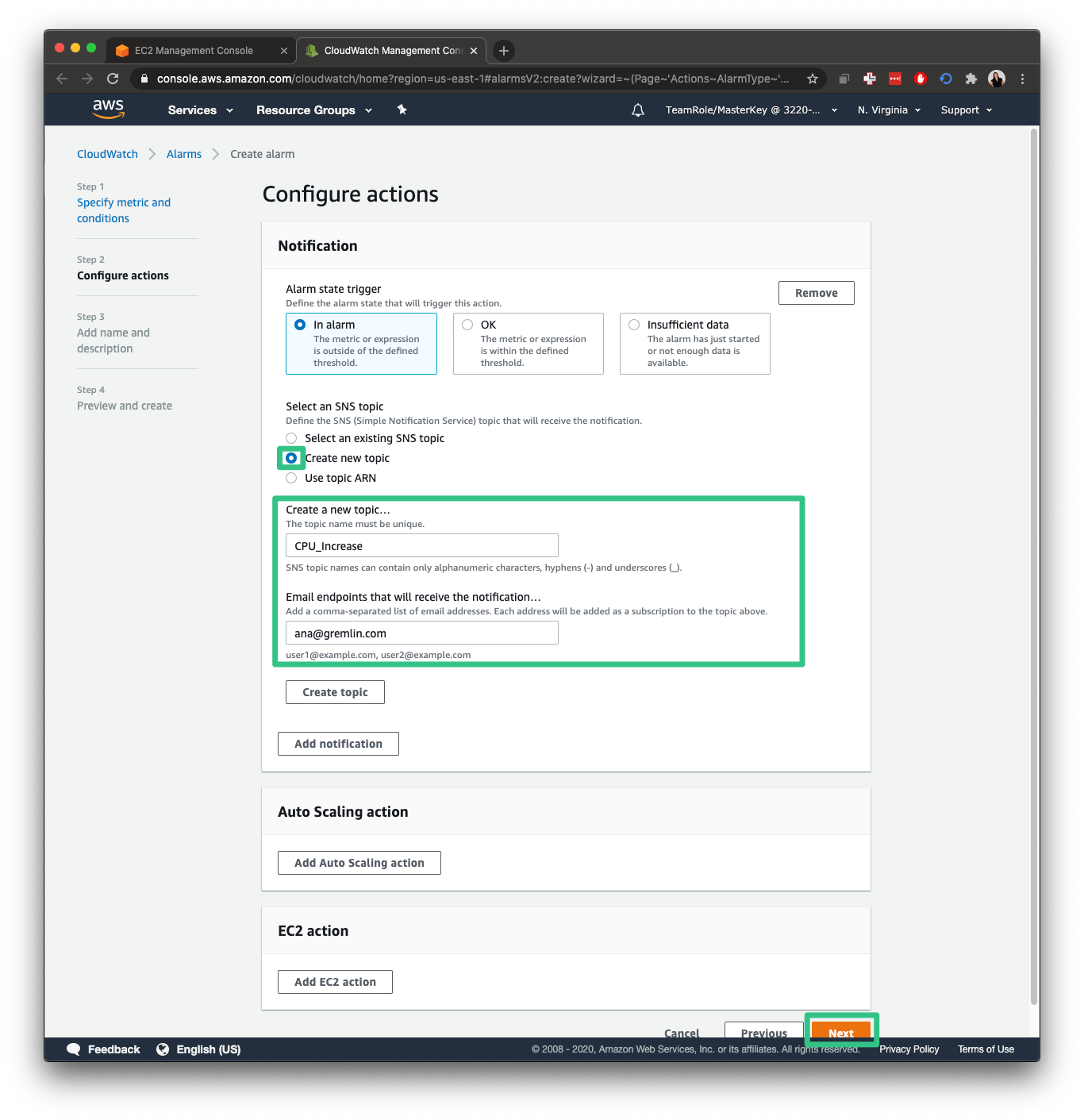
Task: Click the browser address bar URL
Action: [x=473, y=79]
